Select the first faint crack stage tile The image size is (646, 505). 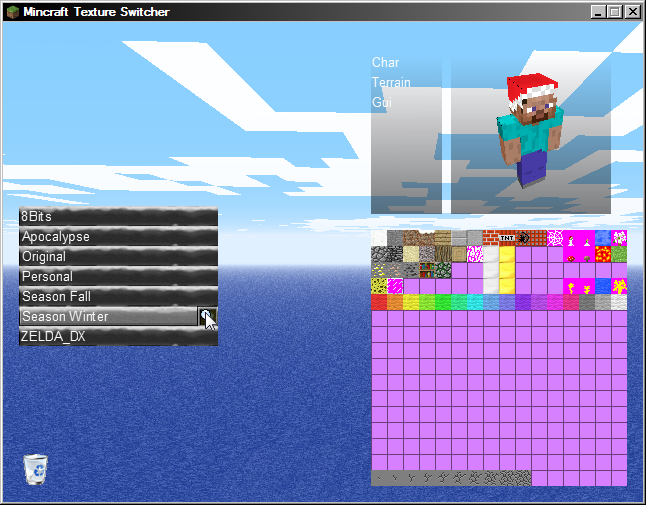(x=379, y=478)
